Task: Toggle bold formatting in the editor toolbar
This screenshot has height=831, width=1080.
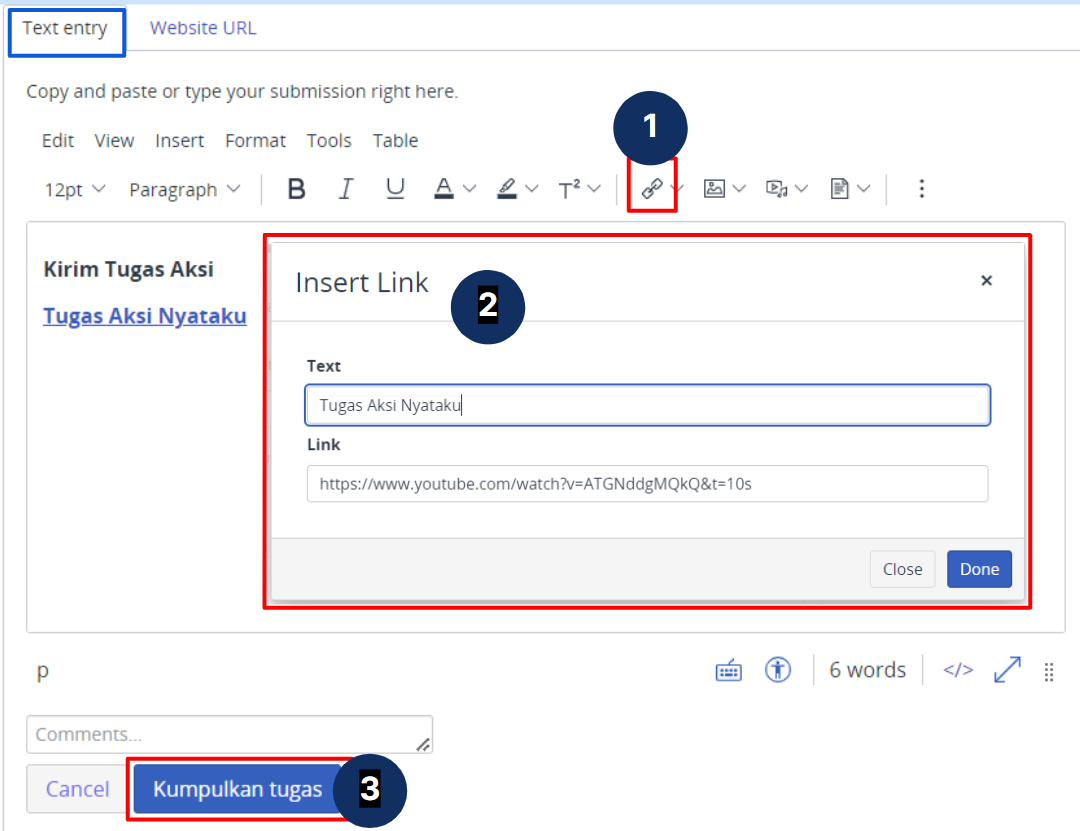Action: [x=296, y=189]
